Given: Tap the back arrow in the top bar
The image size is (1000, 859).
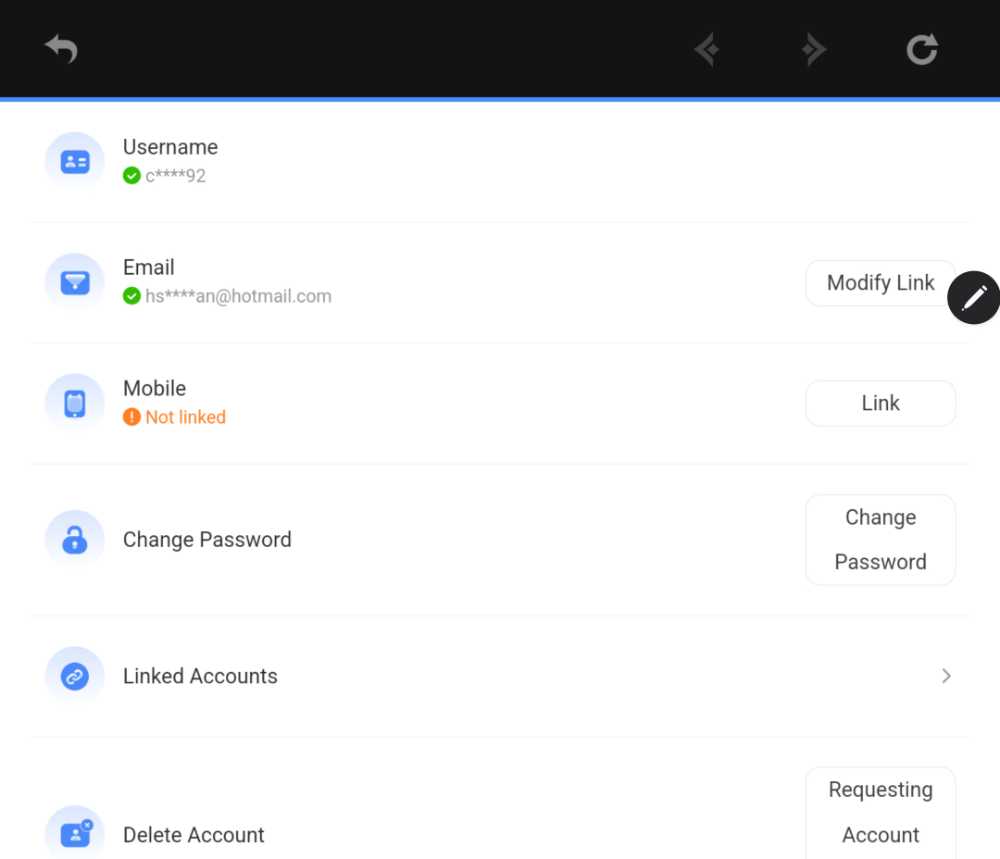Looking at the screenshot, I should (x=61, y=48).
